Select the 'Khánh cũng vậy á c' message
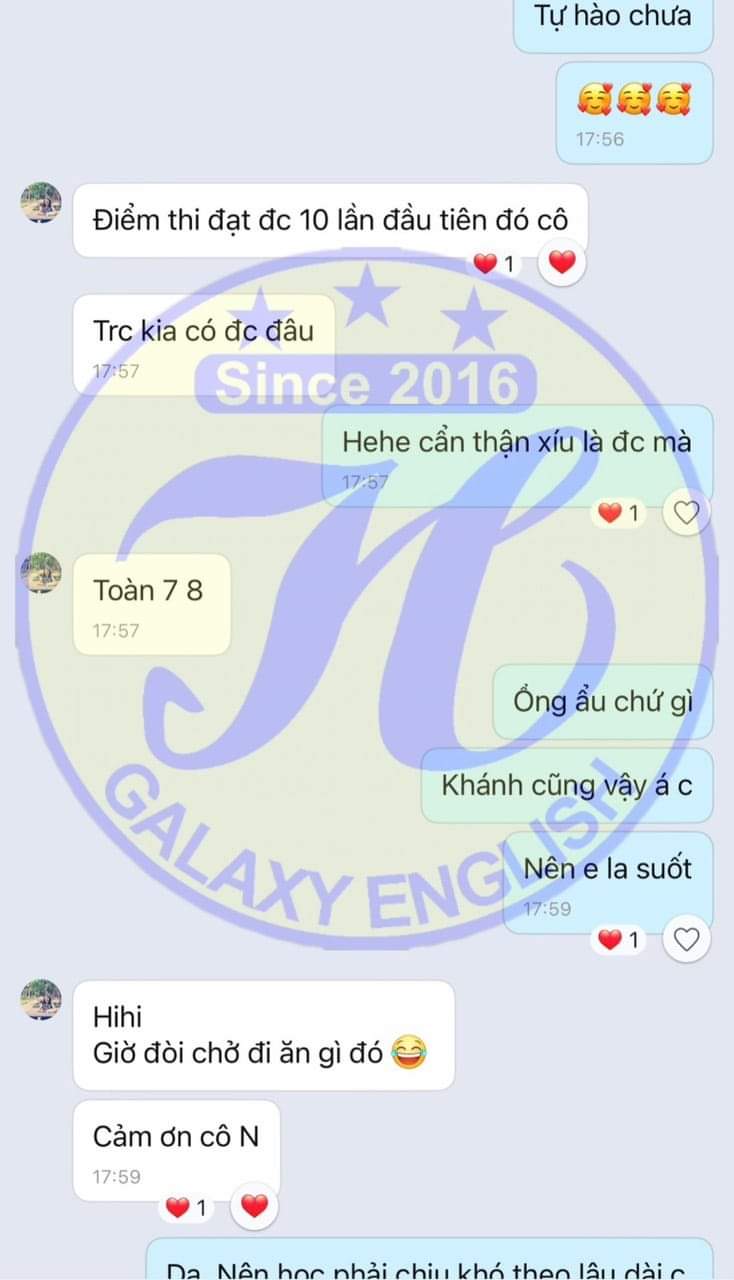This screenshot has width=734, height=1280. point(567,785)
